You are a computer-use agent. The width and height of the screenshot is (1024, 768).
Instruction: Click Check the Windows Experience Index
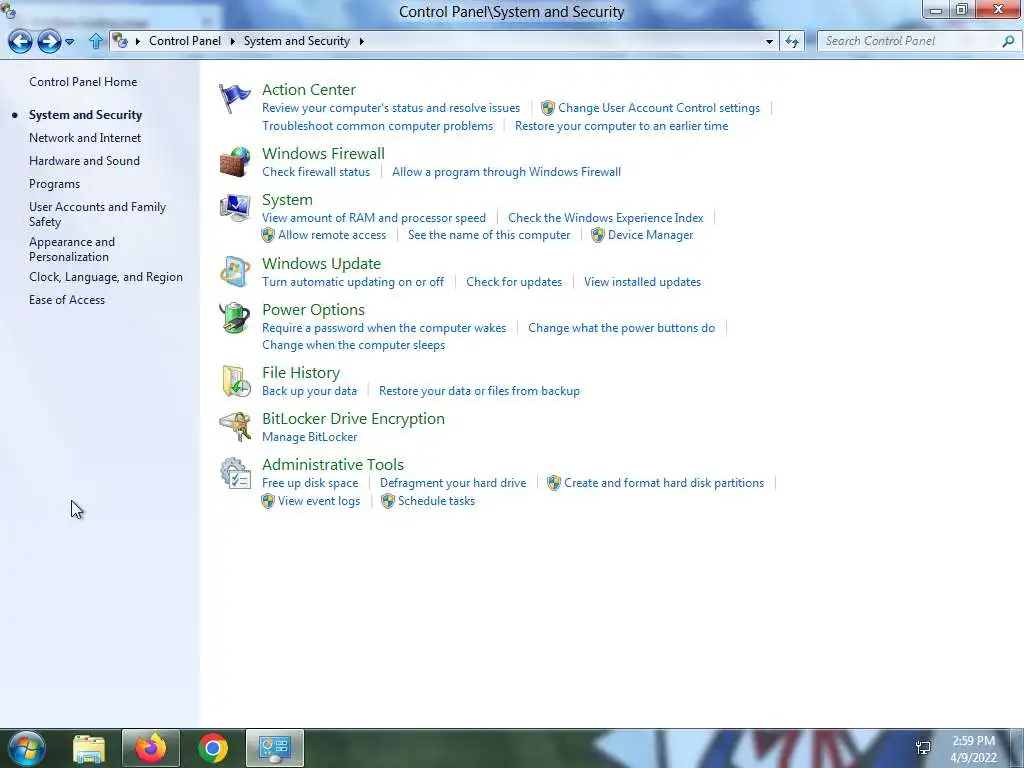(x=605, y=217)
